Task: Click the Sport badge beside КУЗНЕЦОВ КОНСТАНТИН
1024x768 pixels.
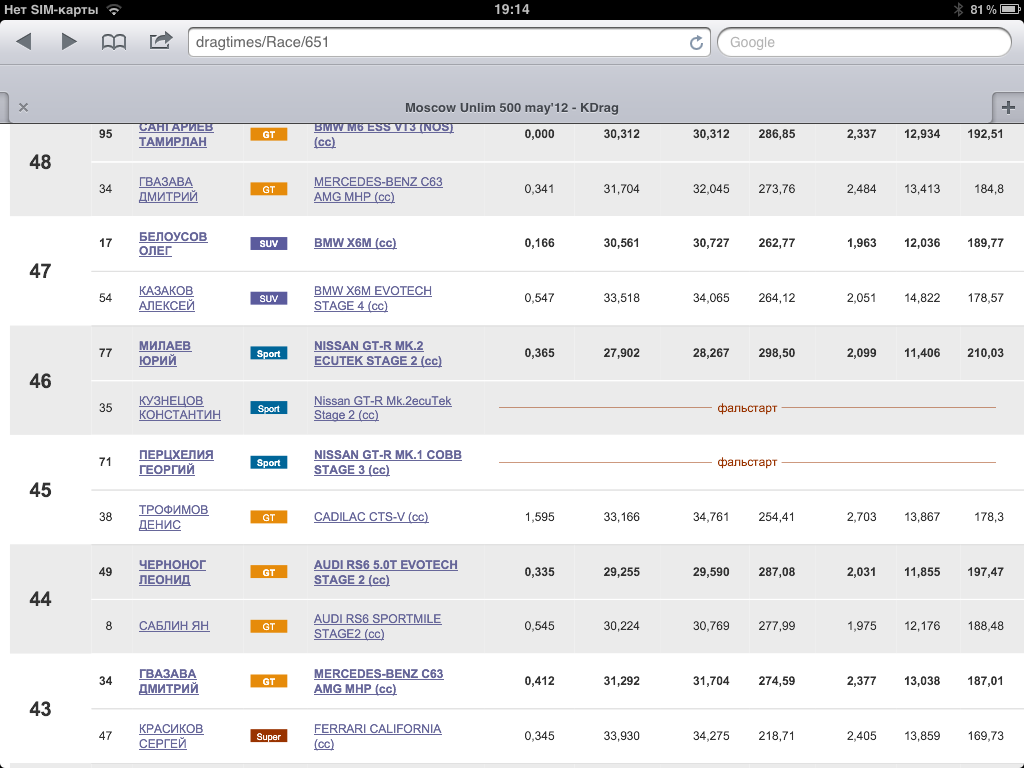Action: (x=268, y=408)
